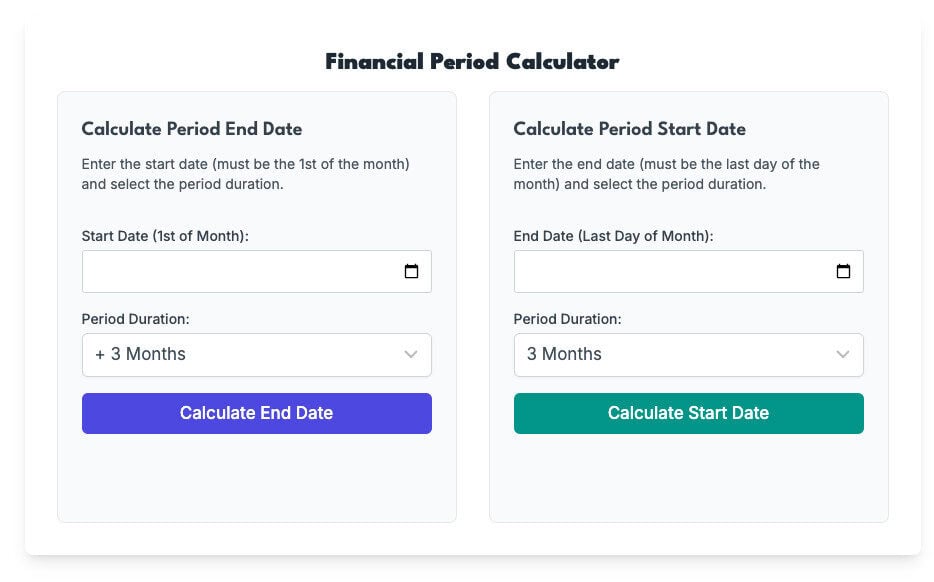The width and height of the screenshot is (934, 582).
Task: Click Period Duration label in Start Date card
Action: [567, 319]
